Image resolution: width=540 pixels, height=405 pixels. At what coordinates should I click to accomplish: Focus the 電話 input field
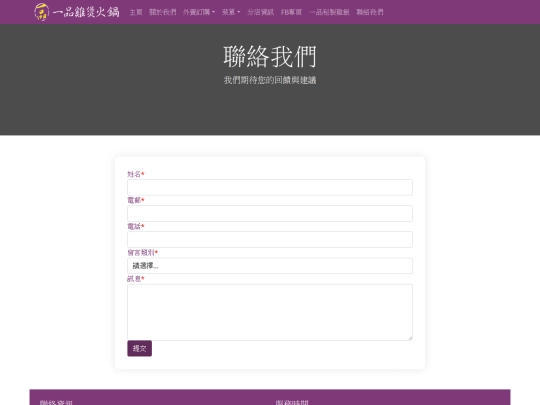tap(270, 239)
